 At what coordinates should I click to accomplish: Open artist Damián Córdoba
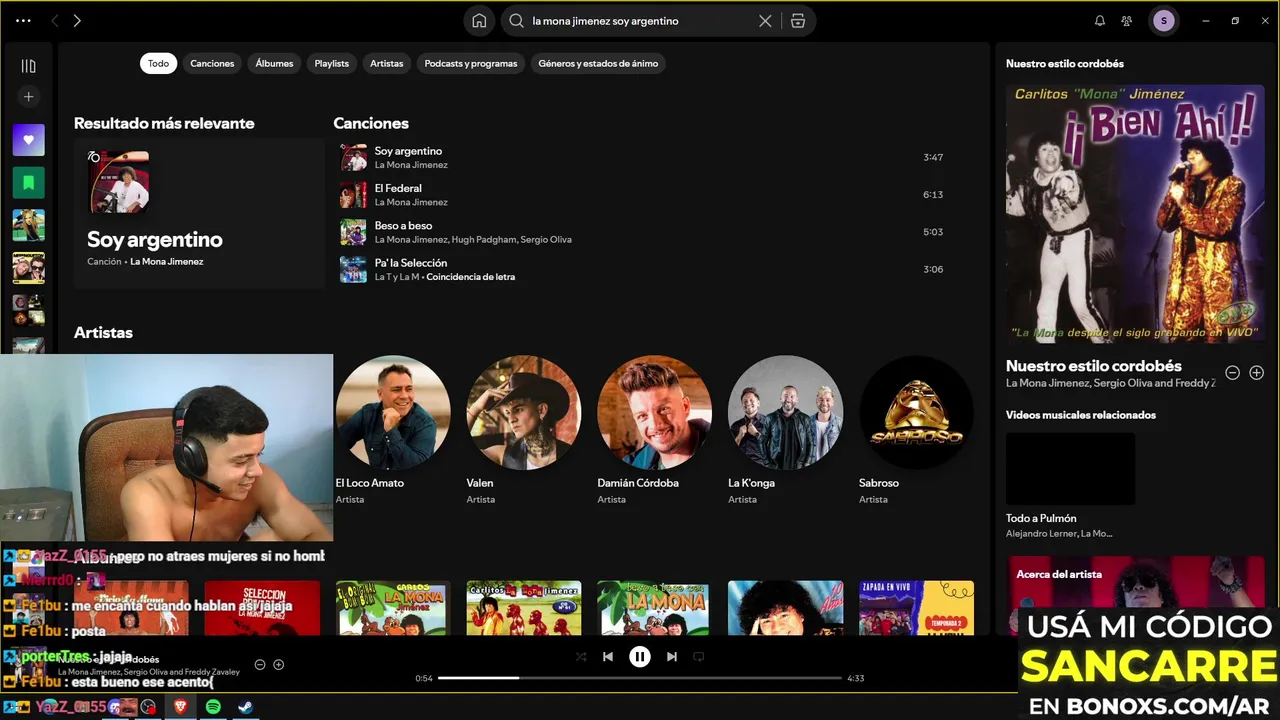pyautogui.click(x=654, y=412)
